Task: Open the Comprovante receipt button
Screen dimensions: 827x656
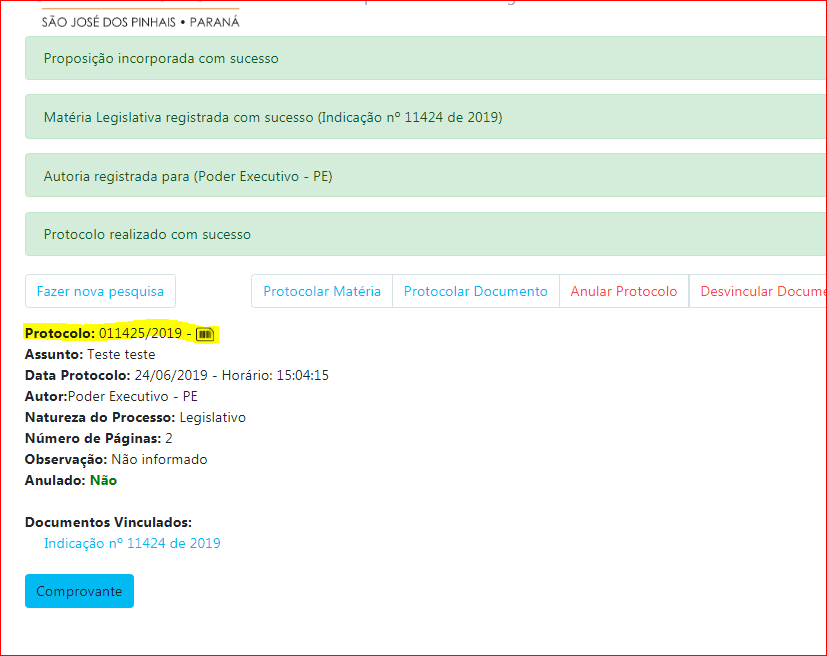Action: click(x=79, y=591)
